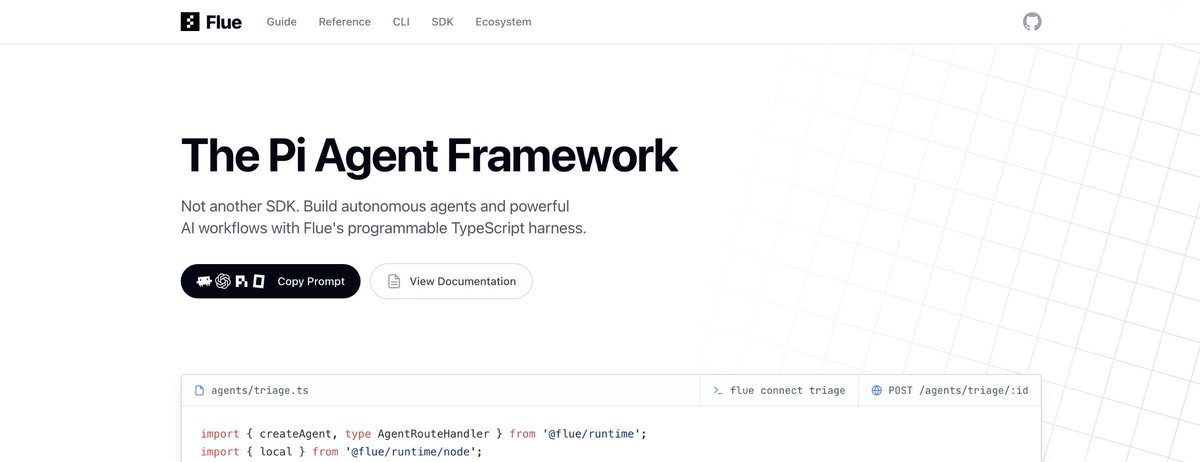Viewport: 1200px width, 462px height.
Task: Open View Documentation
Action: pyautogui.click(x=451, y=281)
